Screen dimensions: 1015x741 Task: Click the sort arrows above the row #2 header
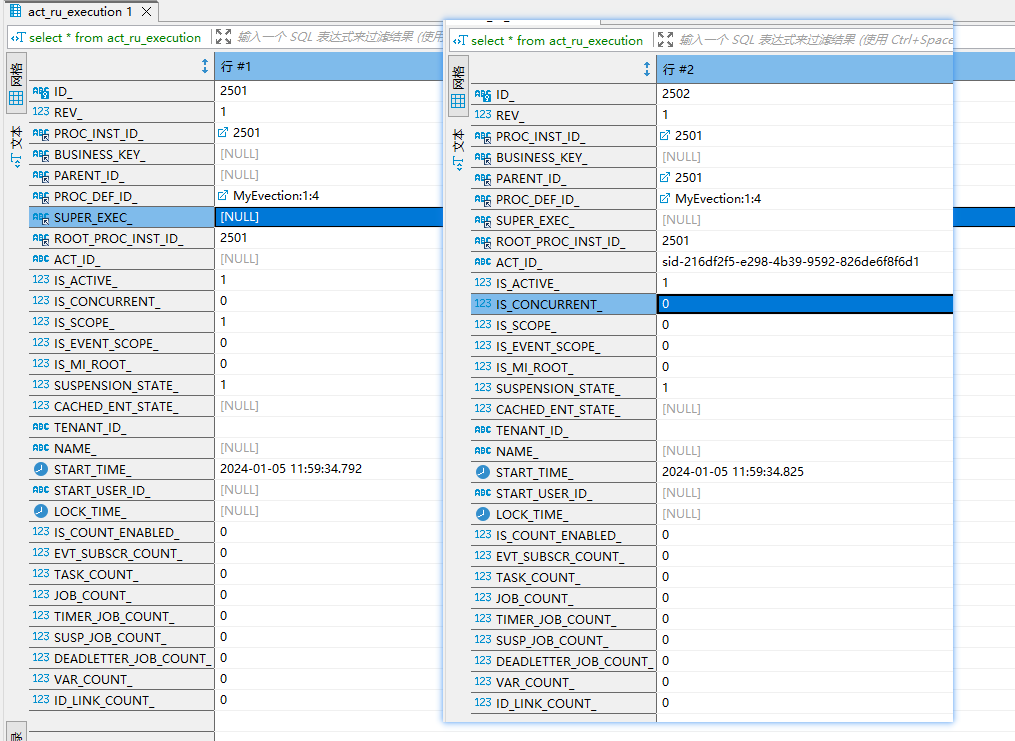tap(647, 67)
